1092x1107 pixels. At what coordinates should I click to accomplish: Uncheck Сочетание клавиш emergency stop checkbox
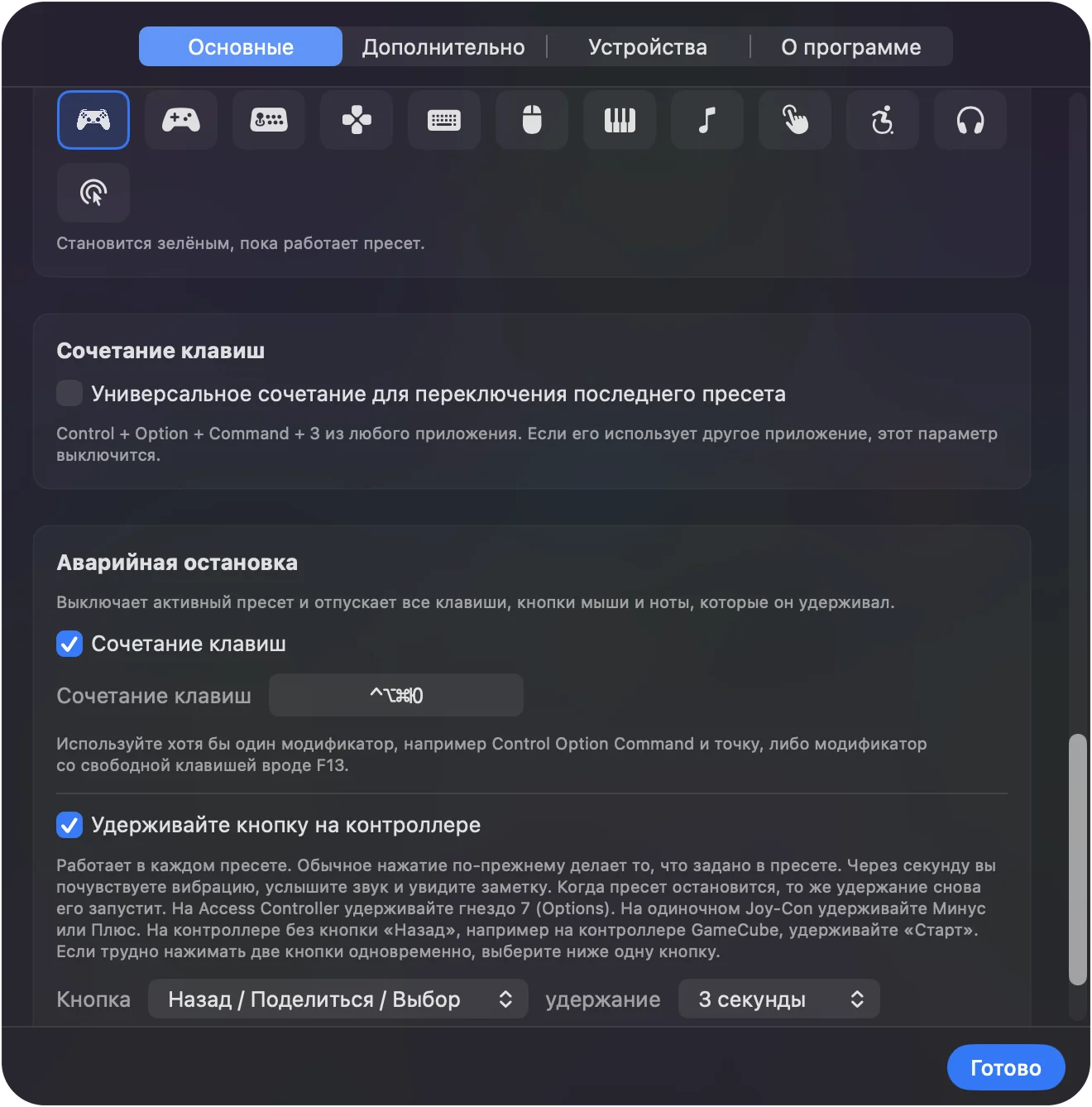(69, 644)
